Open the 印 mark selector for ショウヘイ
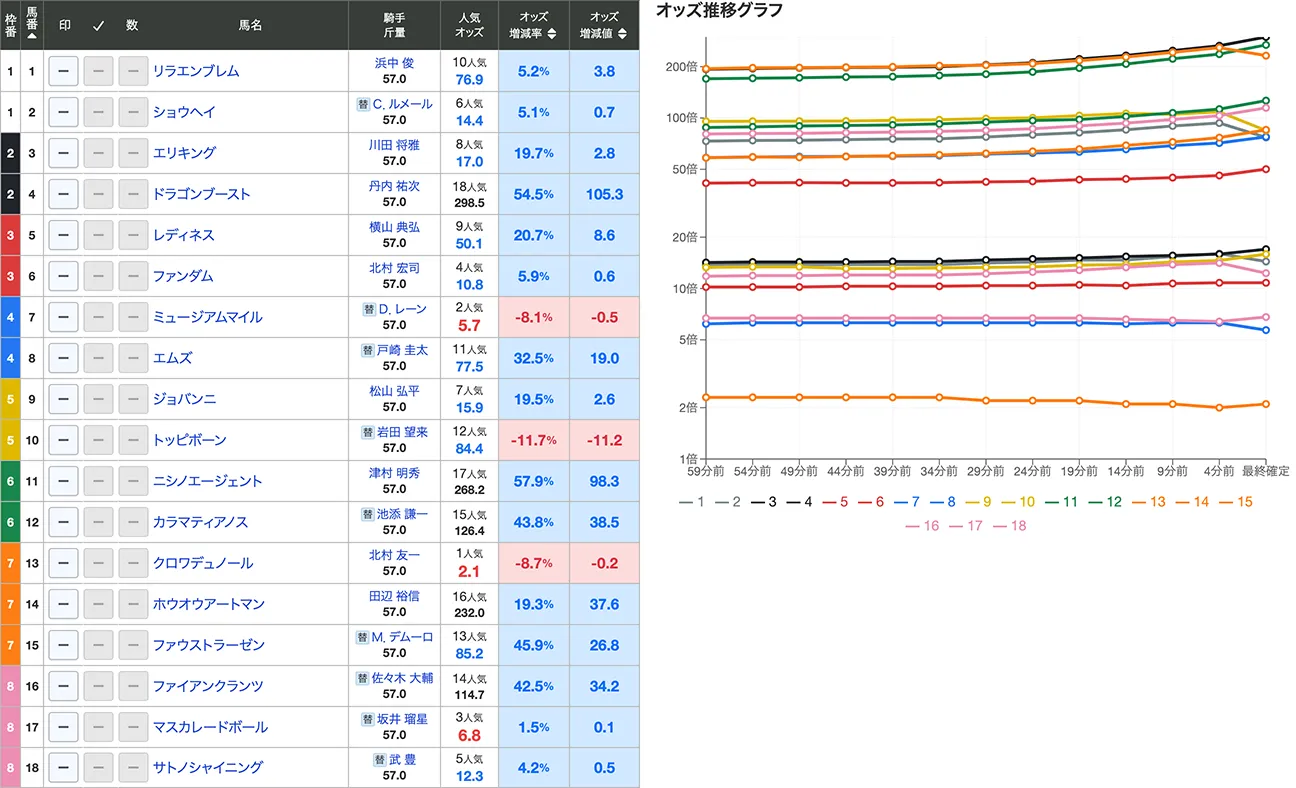Viewport: 1296px width, 788px height. pyautogui.click(x=63, y=112)
